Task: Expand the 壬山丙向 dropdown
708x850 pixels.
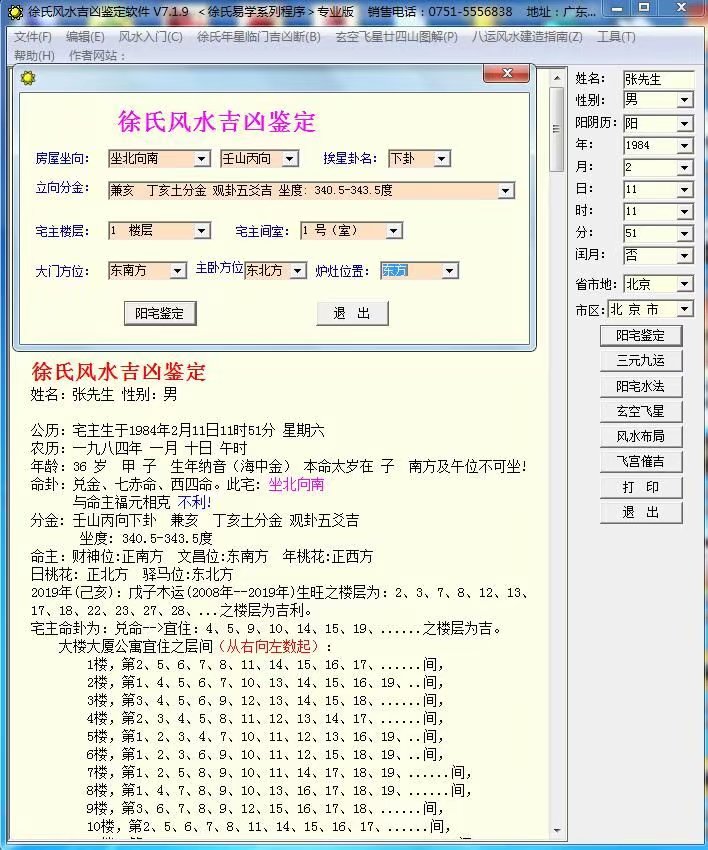Action: coord(290,159)
